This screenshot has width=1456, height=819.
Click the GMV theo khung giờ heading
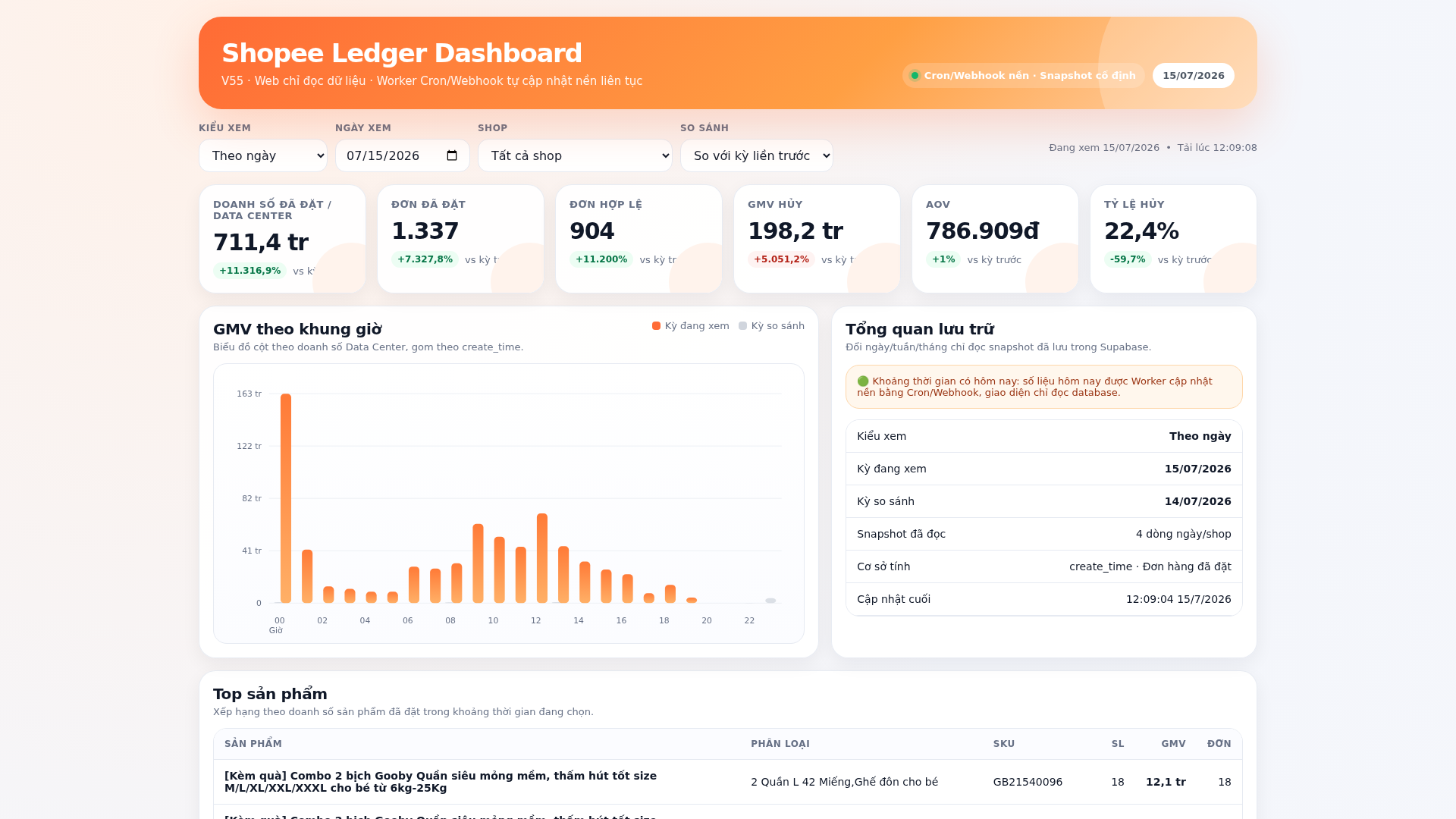(x=297, y=329)
